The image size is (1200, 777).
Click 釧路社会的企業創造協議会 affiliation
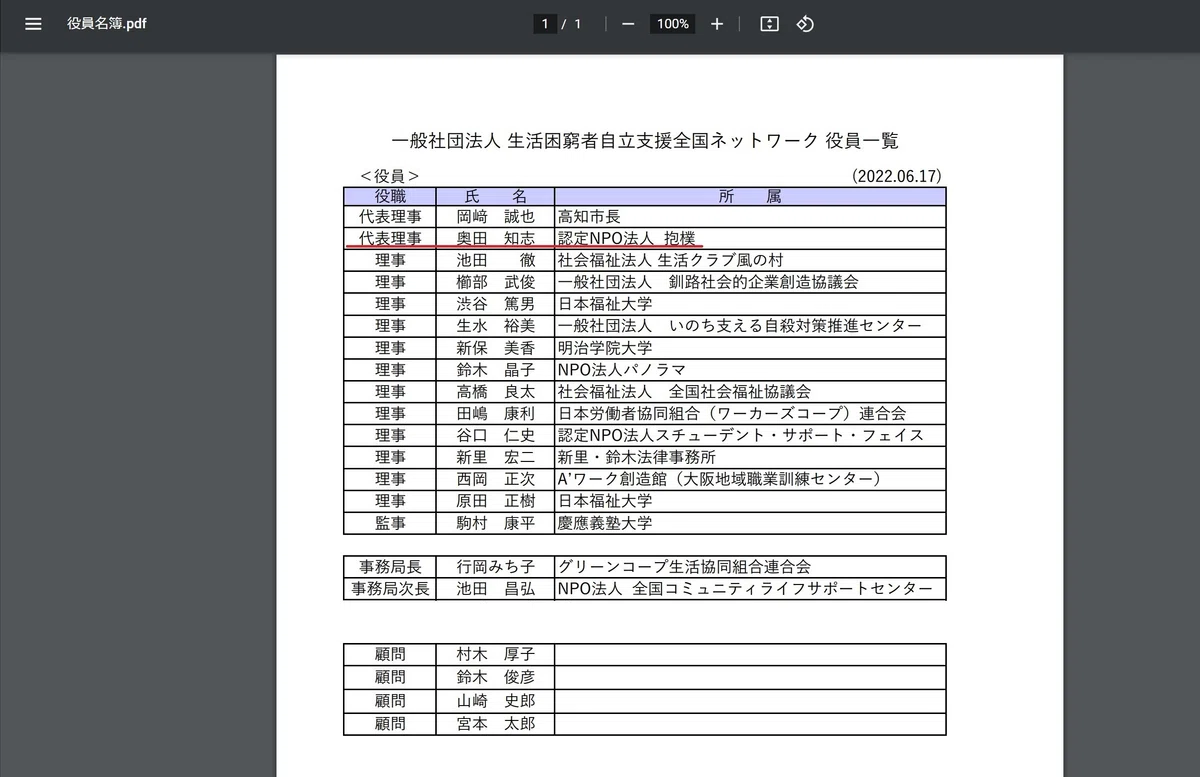[764, 282]
